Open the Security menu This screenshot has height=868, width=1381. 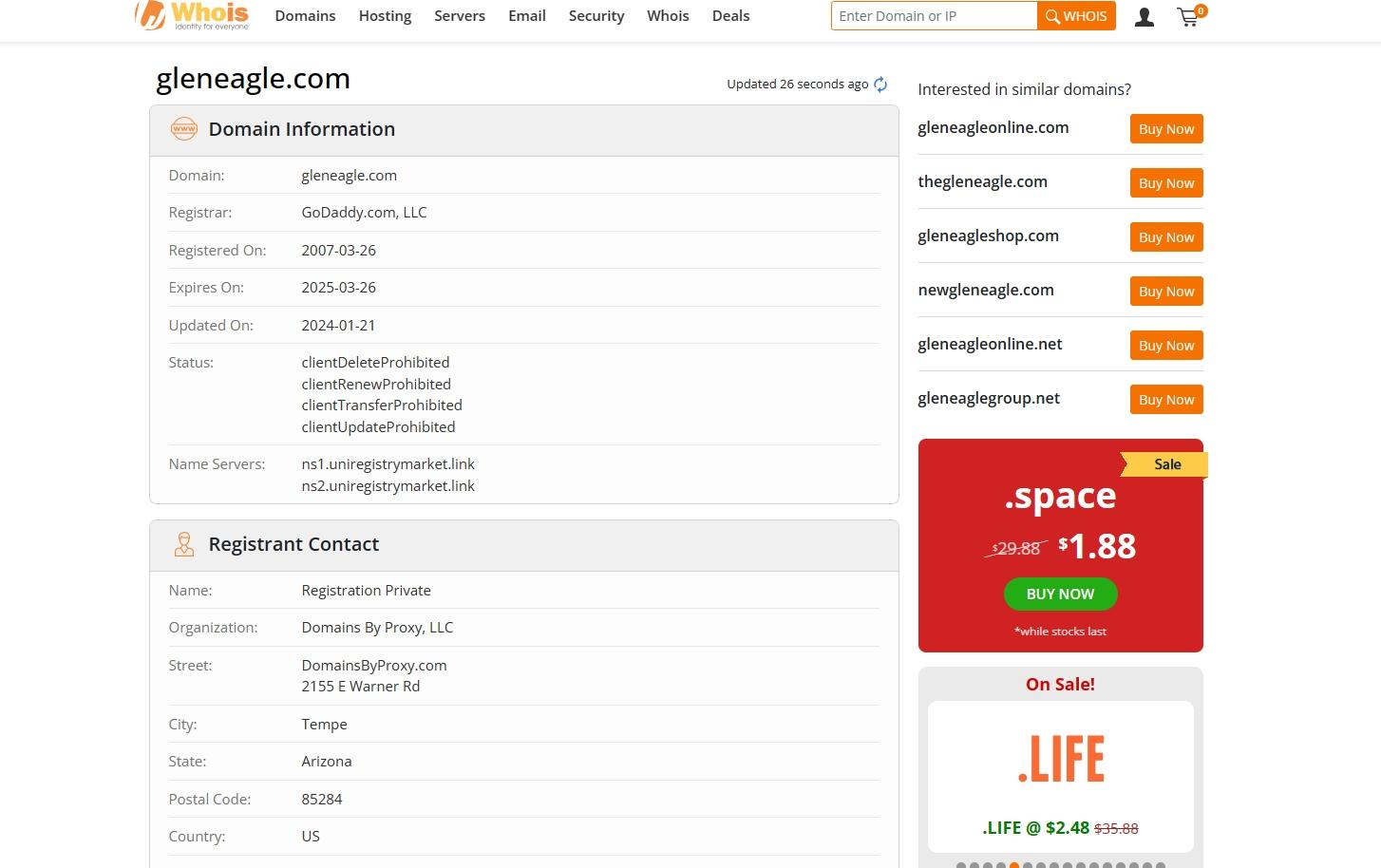point(596,16)
